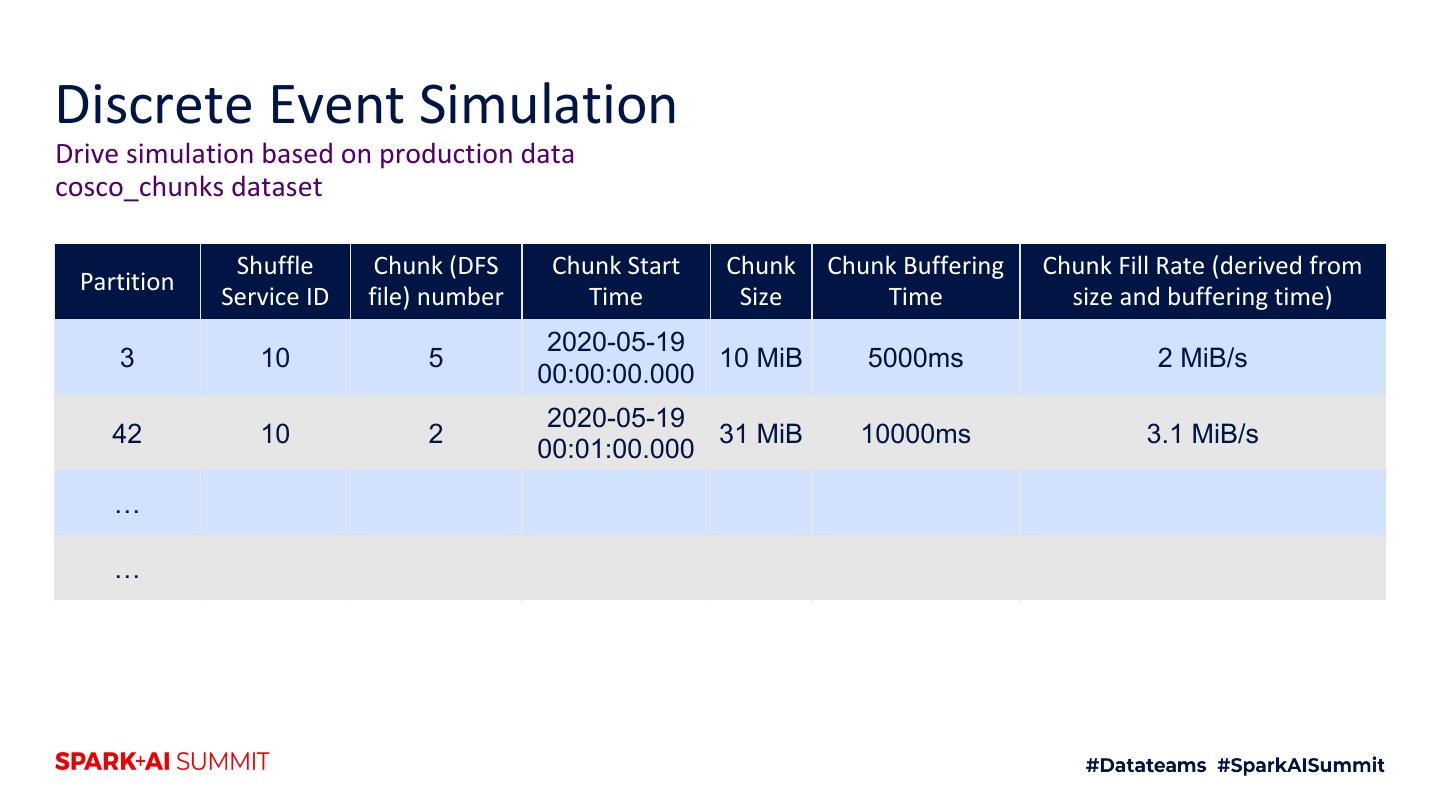Click the Chunk Buffering Time header
Image resolution: width=1440 pixels, height=810 pixels.
[x=916, y=282]
